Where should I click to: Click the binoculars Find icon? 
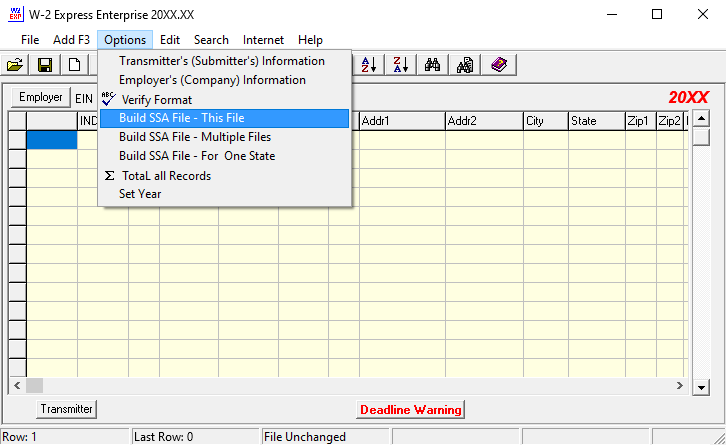click(x=433, y=65)
